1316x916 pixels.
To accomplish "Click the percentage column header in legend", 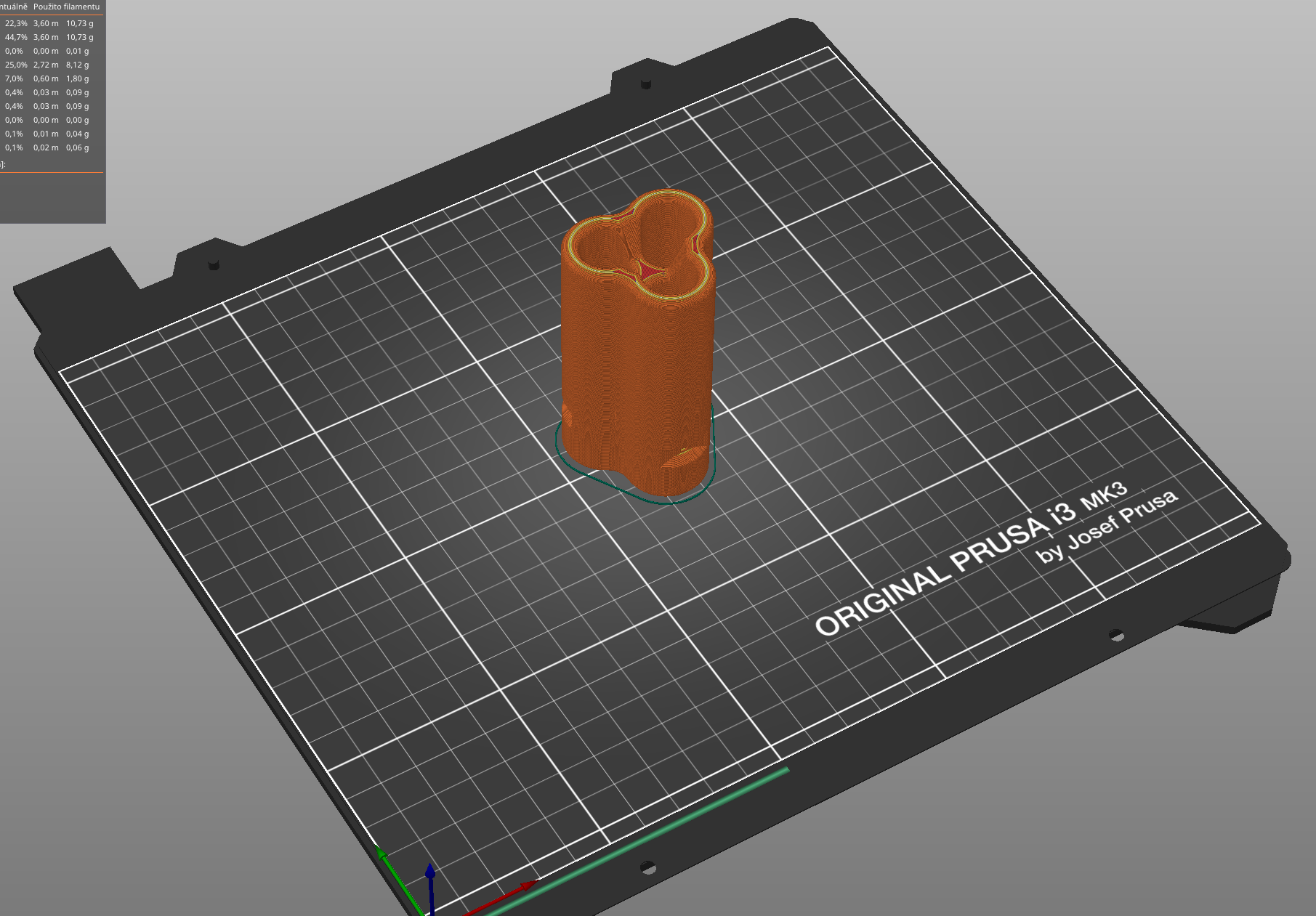I will (15, 5).
